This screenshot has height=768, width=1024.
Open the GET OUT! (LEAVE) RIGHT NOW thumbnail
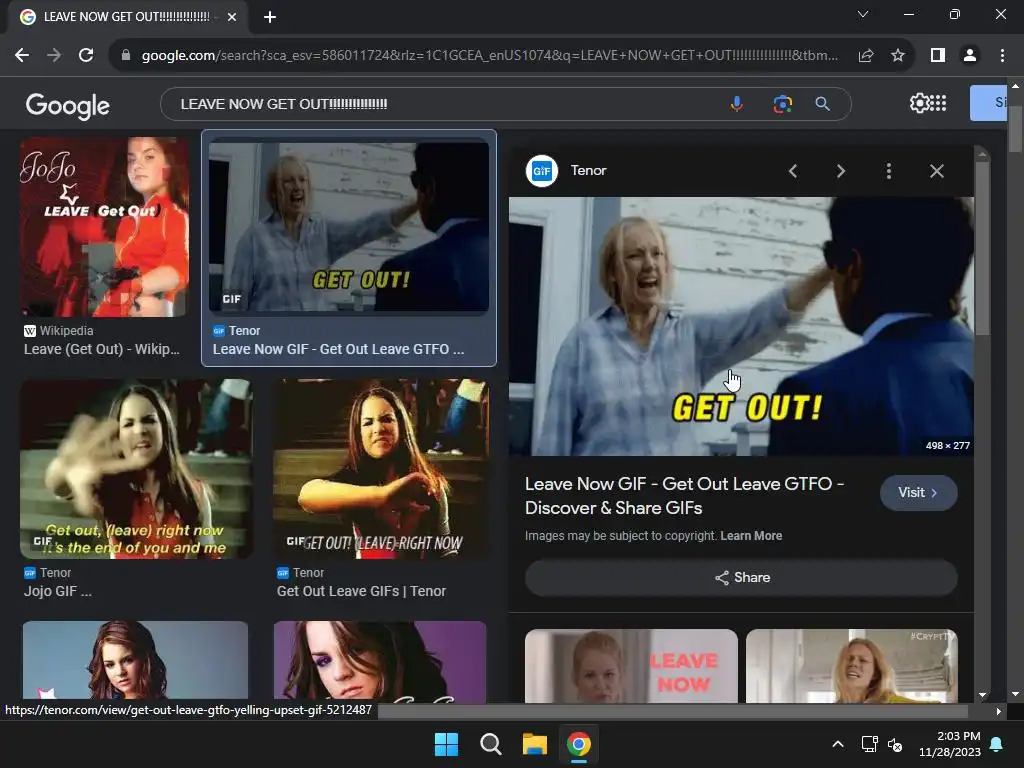(x=380, y=469)
